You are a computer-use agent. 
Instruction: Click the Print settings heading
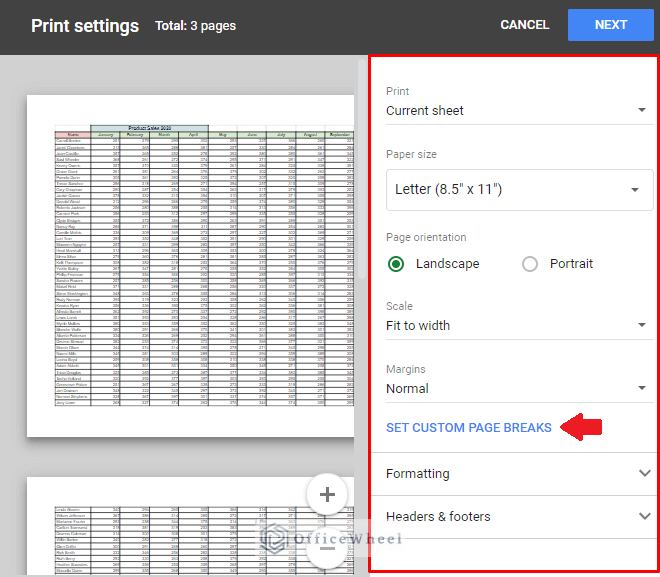pos(85,25)
